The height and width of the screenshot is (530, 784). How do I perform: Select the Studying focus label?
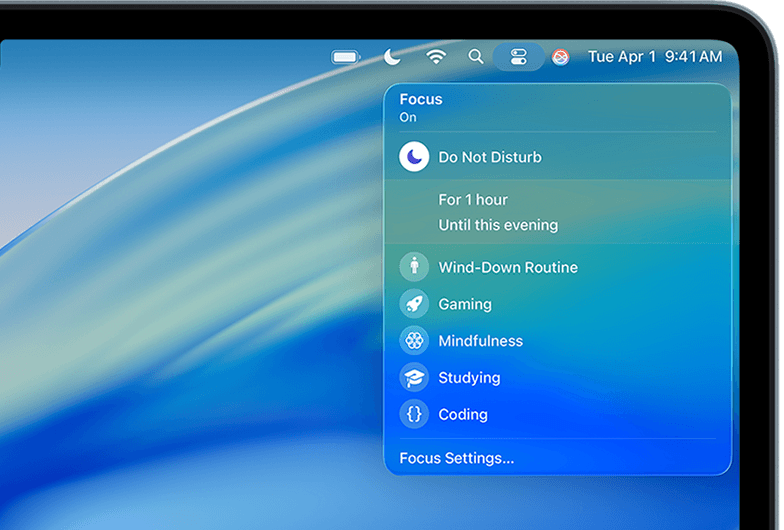[469, 378]
